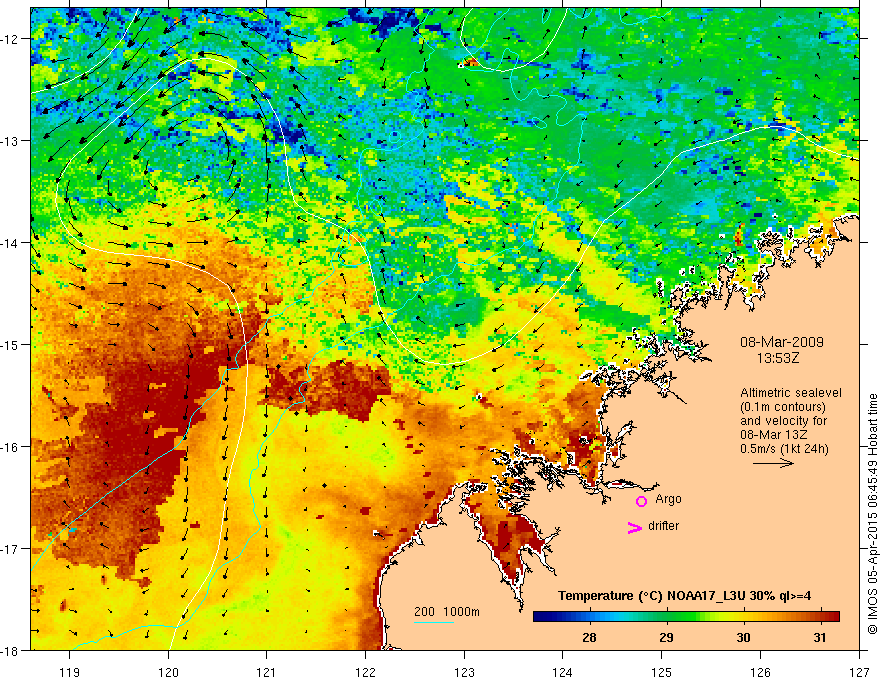Click the Temperature NOAA17_L3U colorbar title

pyautogui.click(x=684, y=596)
